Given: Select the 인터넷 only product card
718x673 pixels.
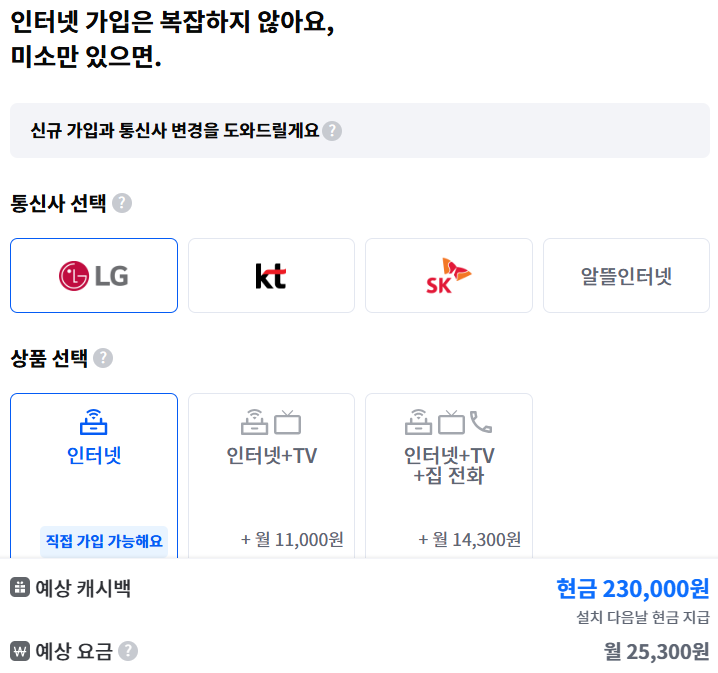Looking at the screenshot, I should coord(94,475).
